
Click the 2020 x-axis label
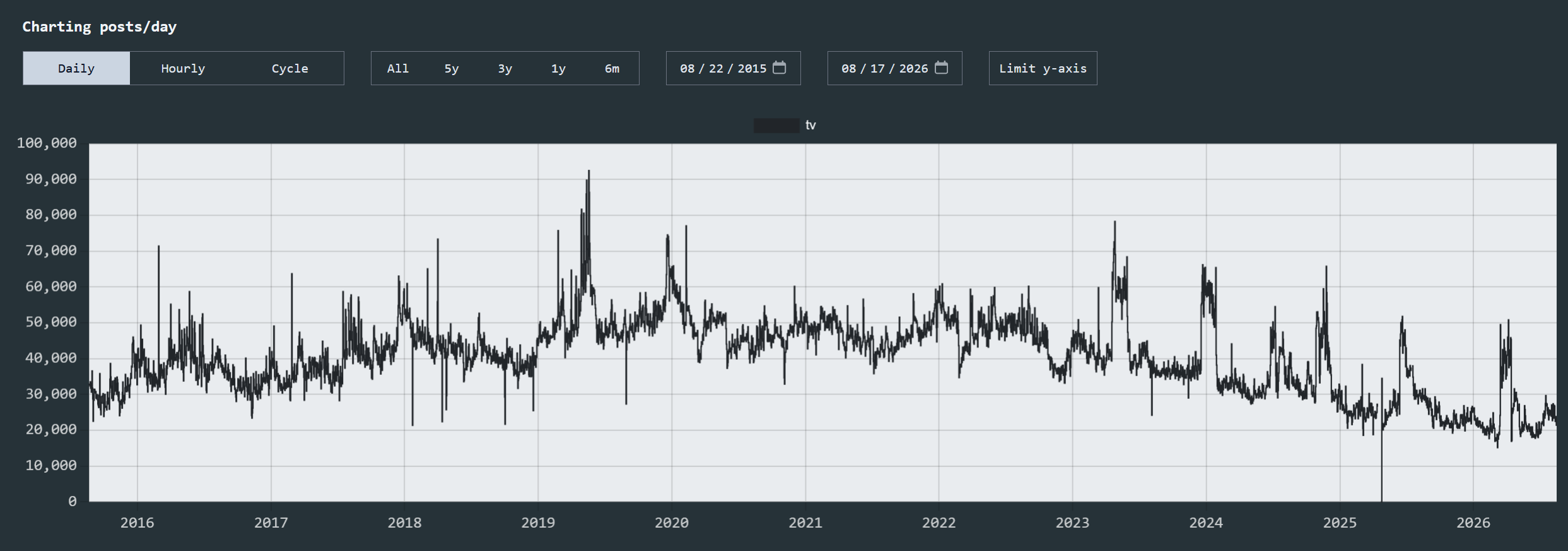672,523
